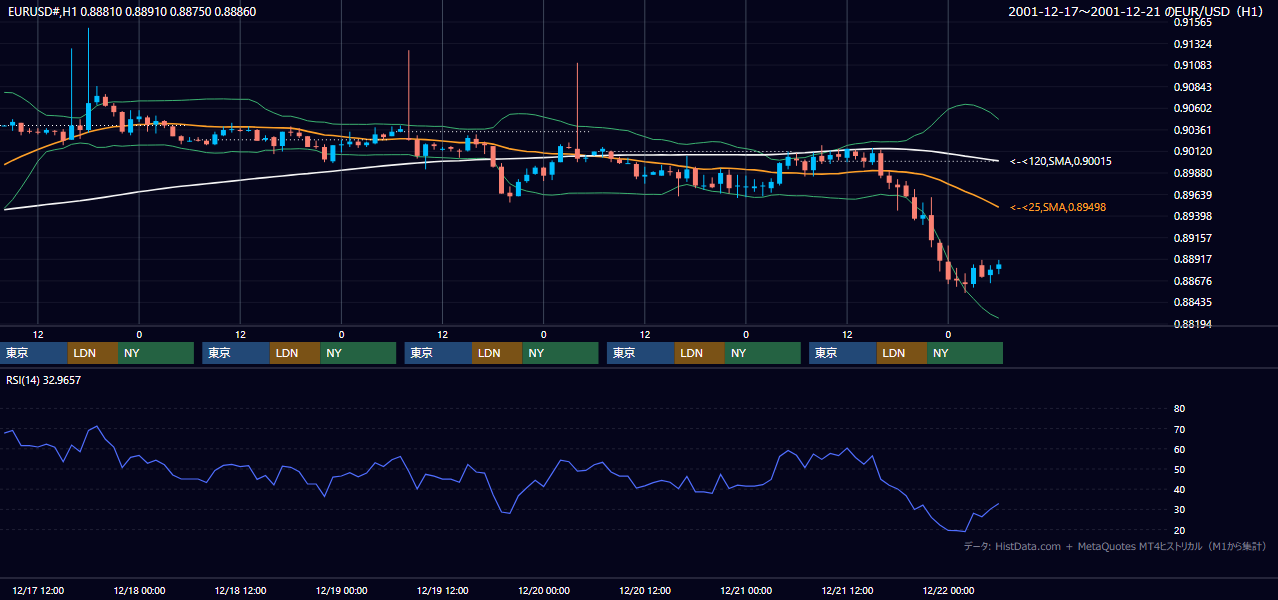
Task: Click the second 東京 session block from left
Action: pos(236,353)
